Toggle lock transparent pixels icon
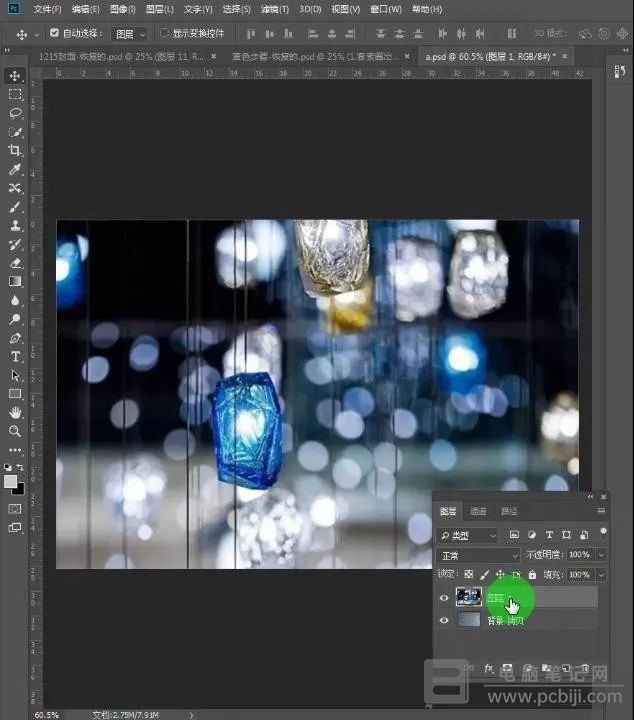 click(468, 574)
